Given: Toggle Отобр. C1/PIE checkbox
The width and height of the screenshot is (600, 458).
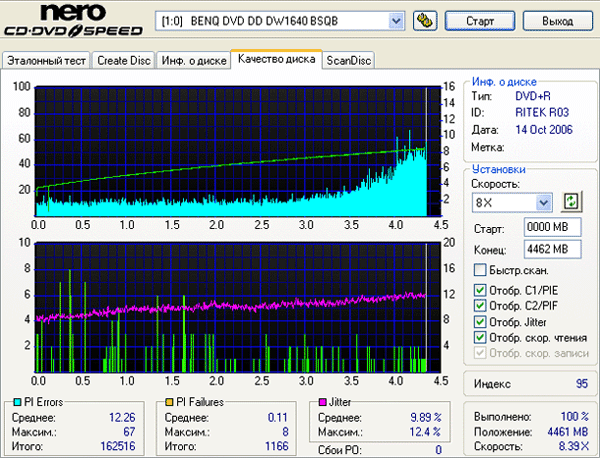Looking at the screenshot, I should 481,291.
